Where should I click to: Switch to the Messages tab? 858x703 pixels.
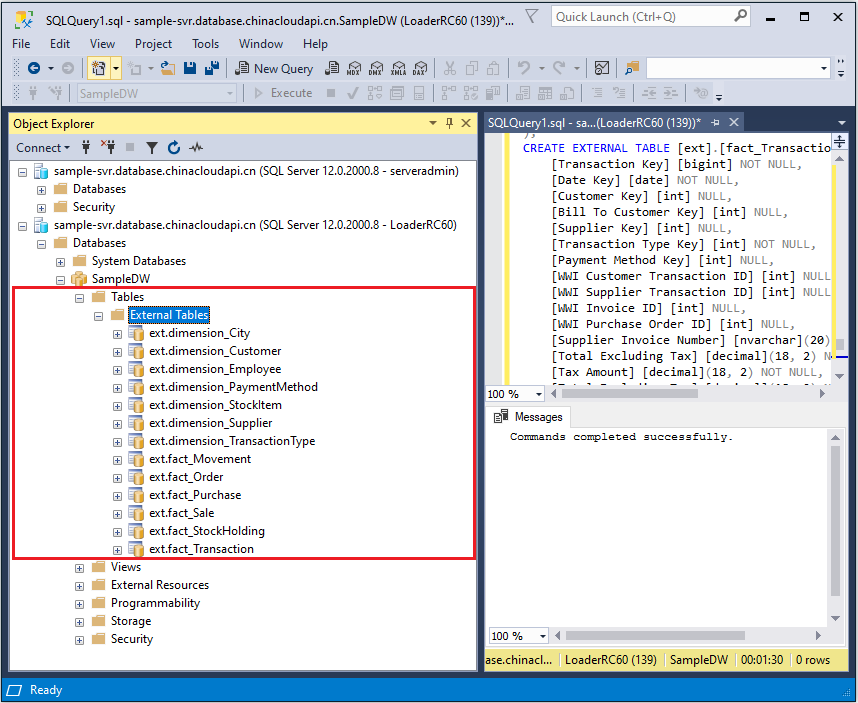click(538, 417)
